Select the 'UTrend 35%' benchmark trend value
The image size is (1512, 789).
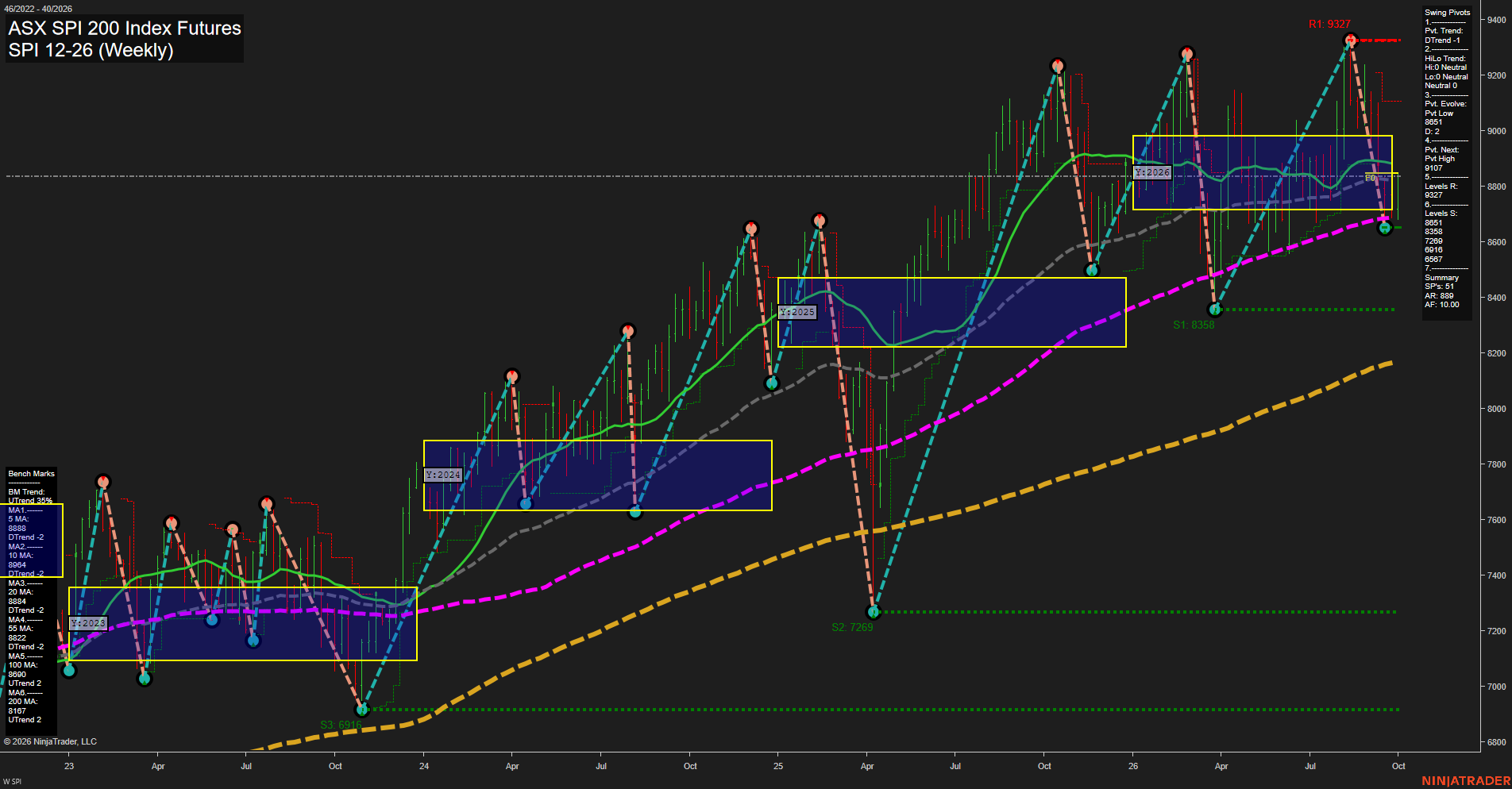(x=30, y=501)
